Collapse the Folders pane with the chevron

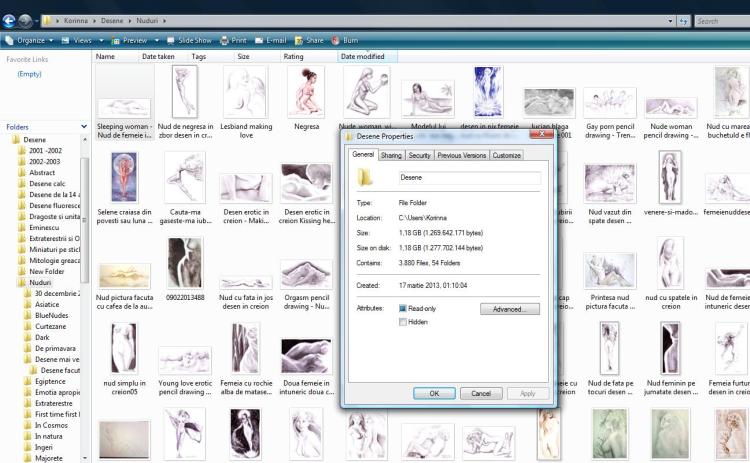(84, 127)
